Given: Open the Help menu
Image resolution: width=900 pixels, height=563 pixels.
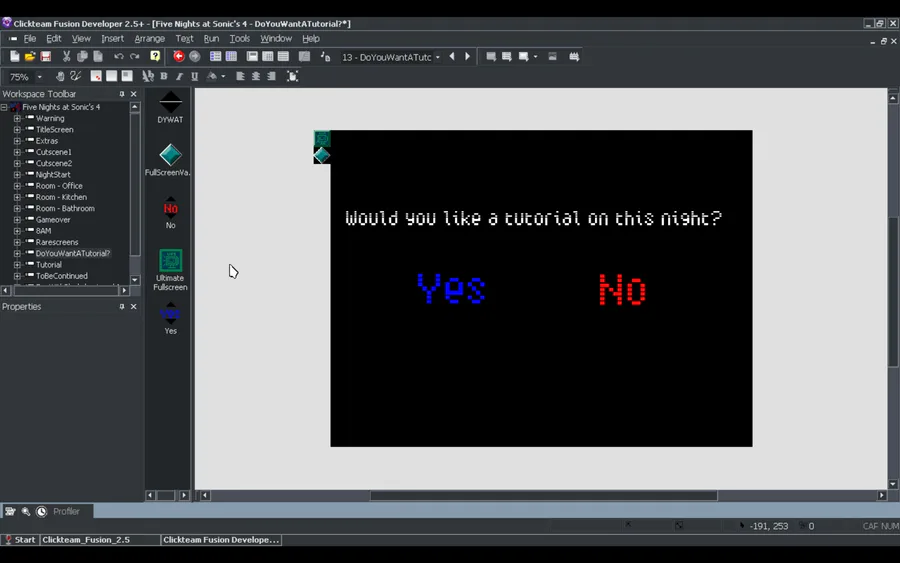Looking at the screenshot, I should (311, 38).
